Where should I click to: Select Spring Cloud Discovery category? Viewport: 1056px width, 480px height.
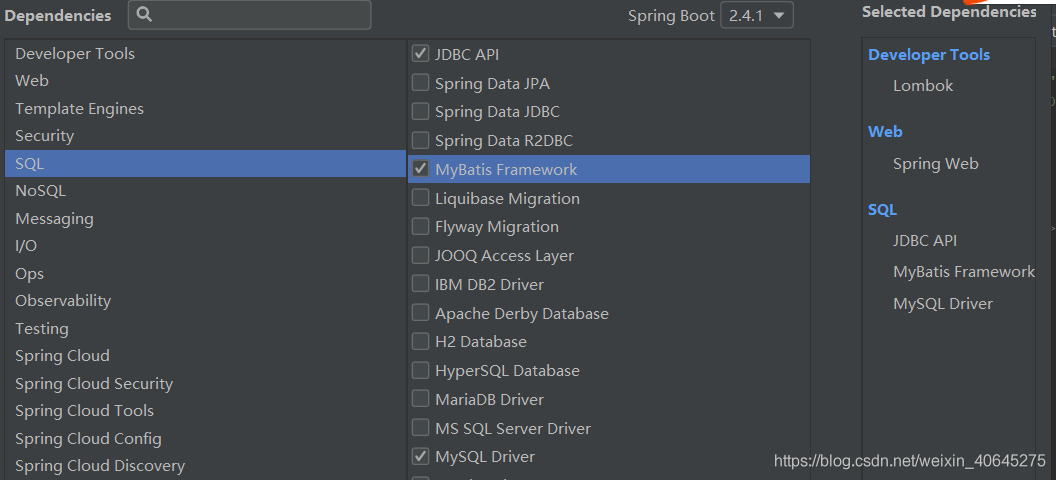click(x=205, y=466)
